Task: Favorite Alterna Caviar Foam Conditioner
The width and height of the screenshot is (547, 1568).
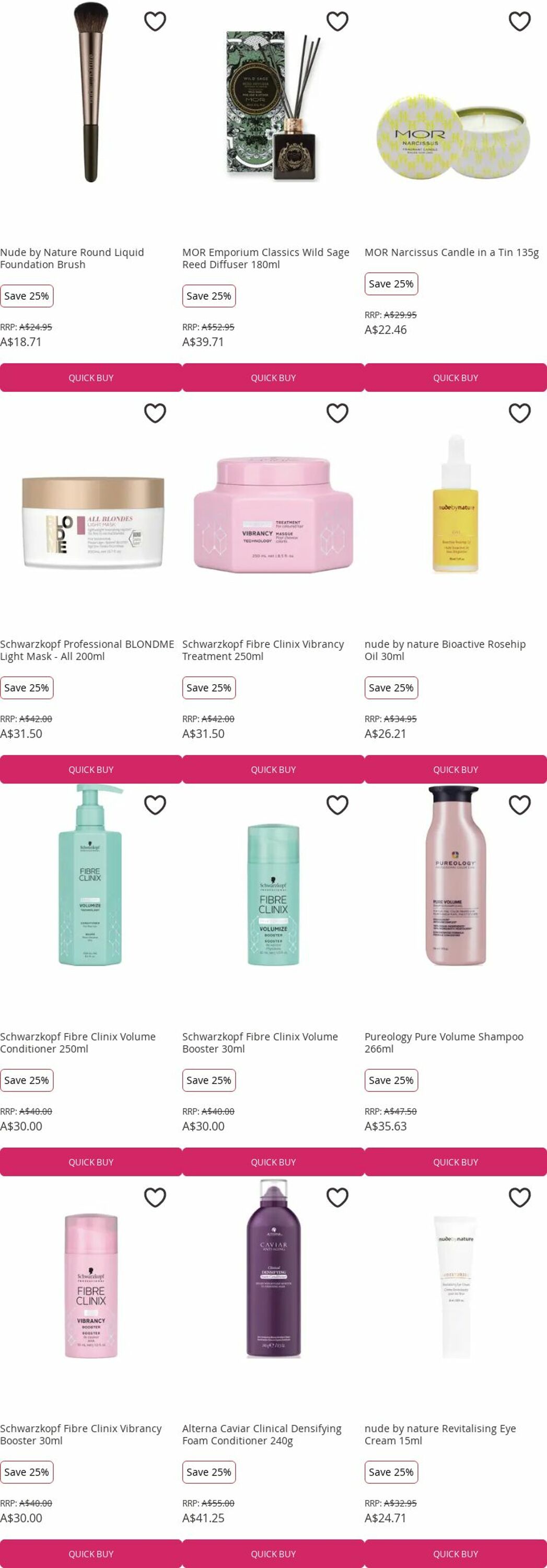Action: [x=337, y=1197]
